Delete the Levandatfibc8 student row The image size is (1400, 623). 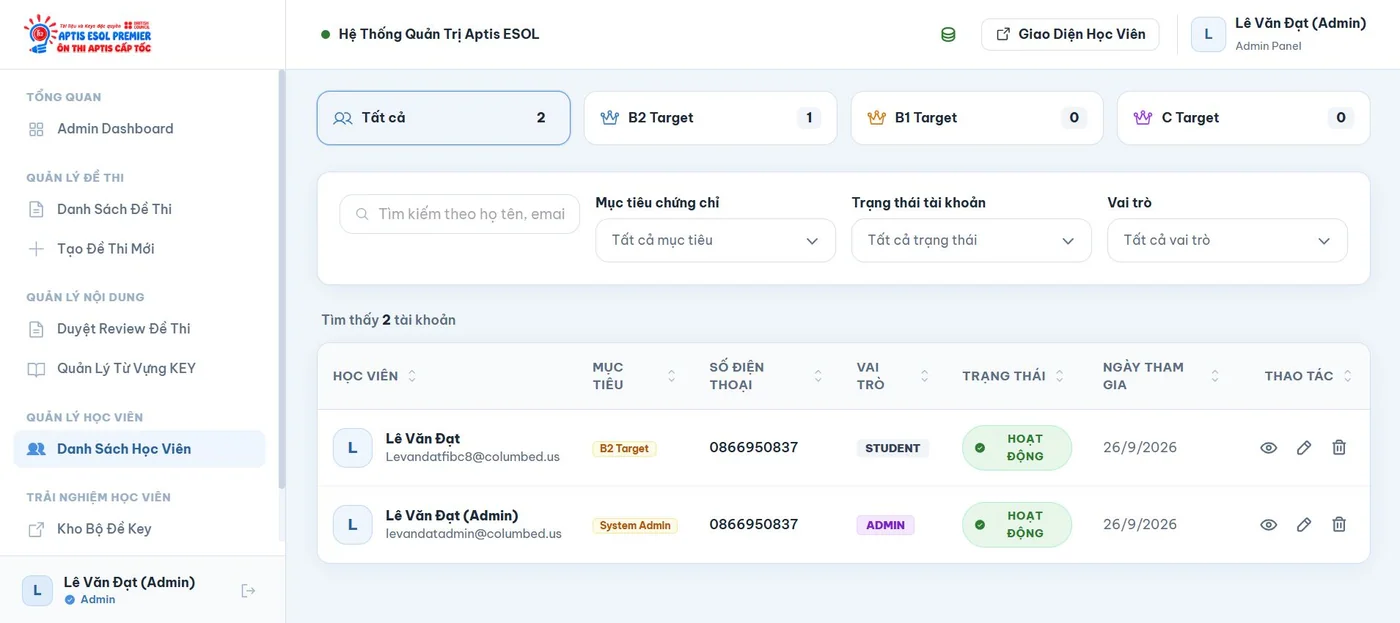tap(1339, 448)
